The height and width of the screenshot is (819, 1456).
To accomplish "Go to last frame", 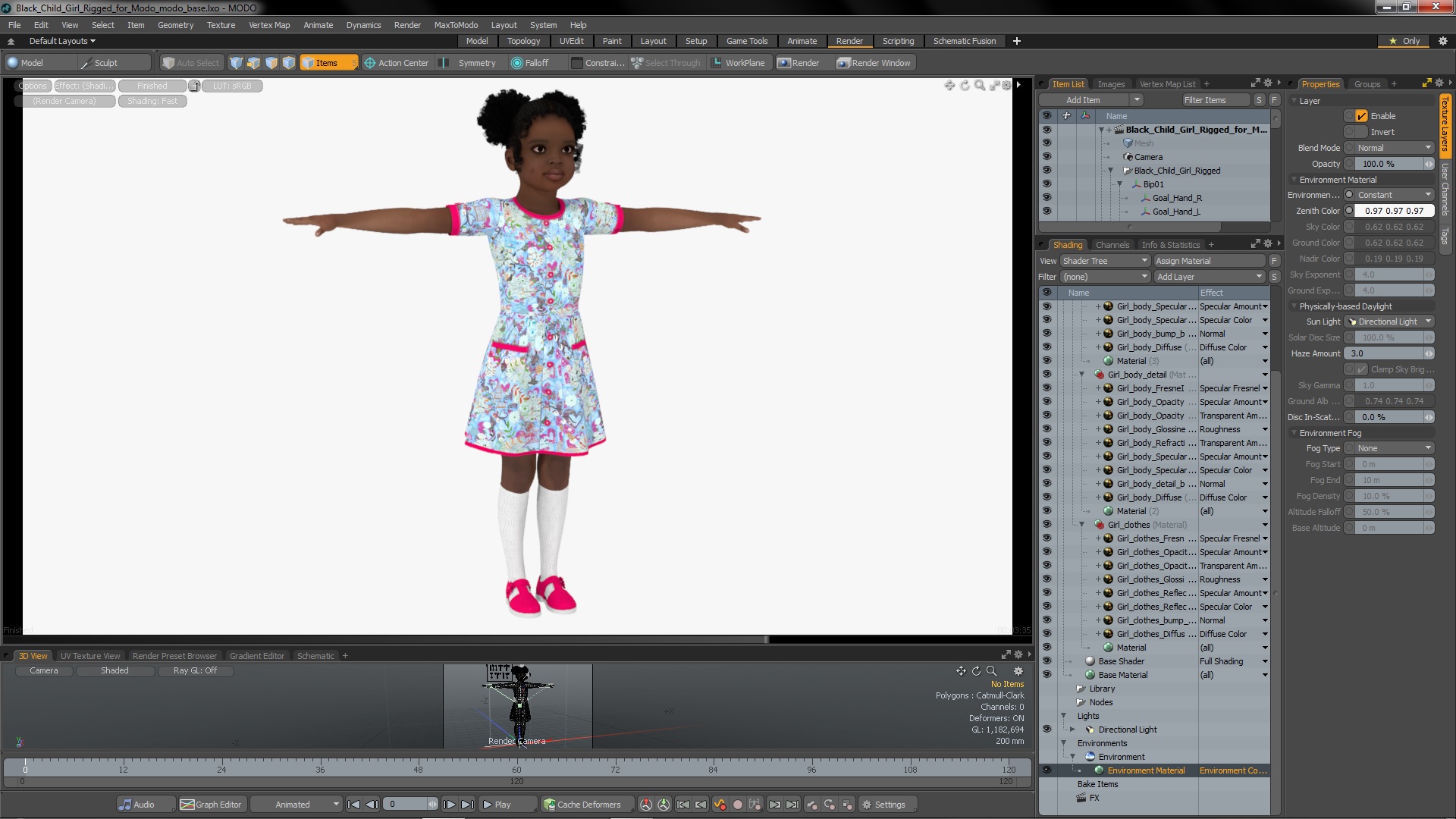I will 468,805.
